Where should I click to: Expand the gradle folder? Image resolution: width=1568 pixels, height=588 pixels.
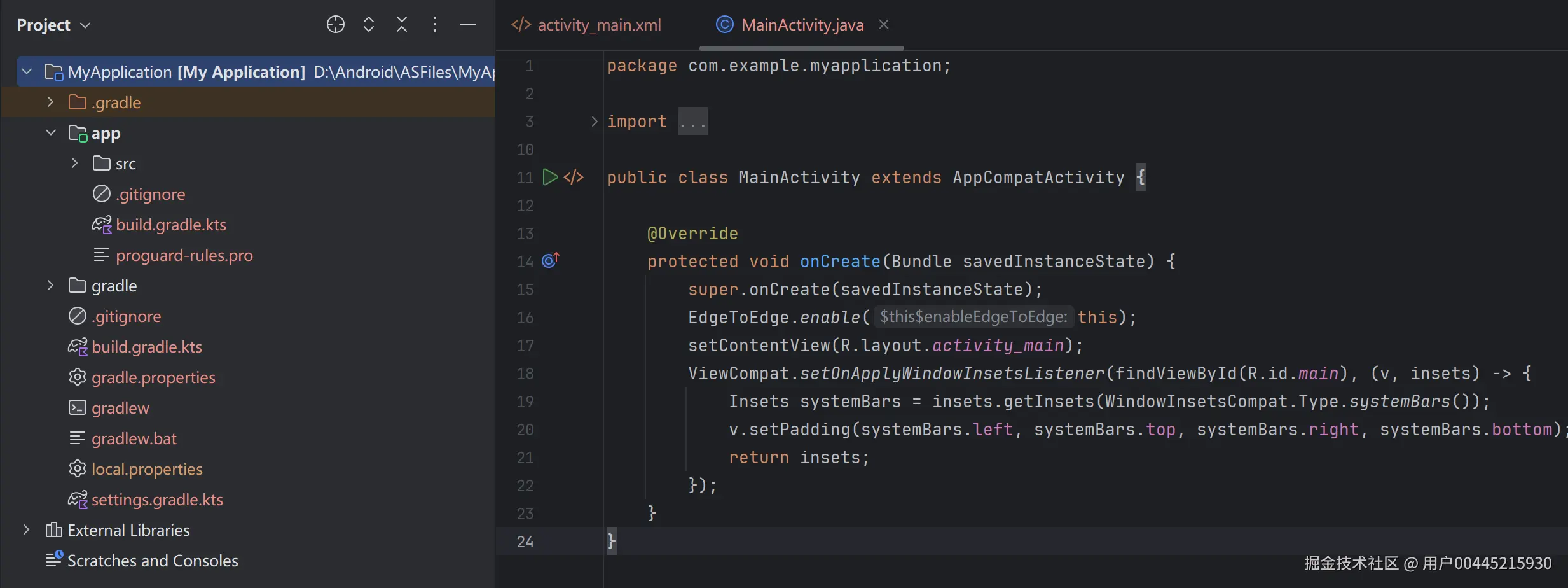51,285
